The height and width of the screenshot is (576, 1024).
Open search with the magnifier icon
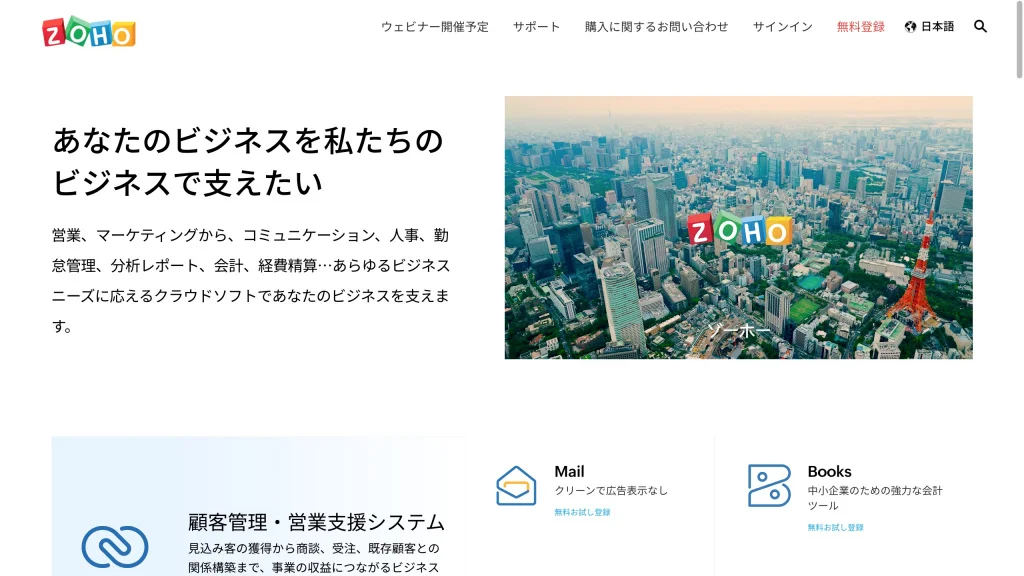coord(980,27)
